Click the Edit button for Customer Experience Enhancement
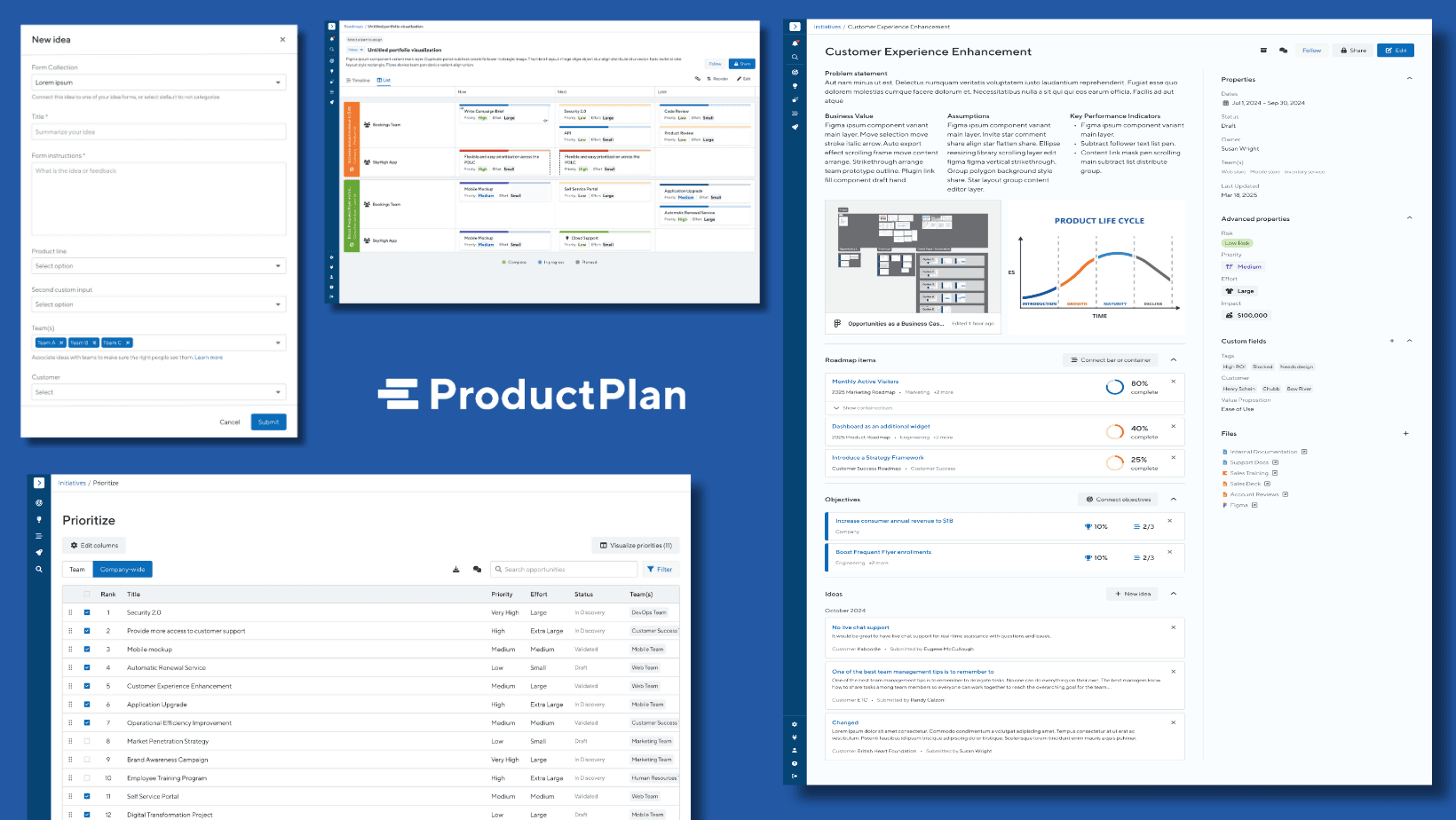The height and width of the screenshot is (820, 1456). pyautogui.click(x=1396, y=51)
